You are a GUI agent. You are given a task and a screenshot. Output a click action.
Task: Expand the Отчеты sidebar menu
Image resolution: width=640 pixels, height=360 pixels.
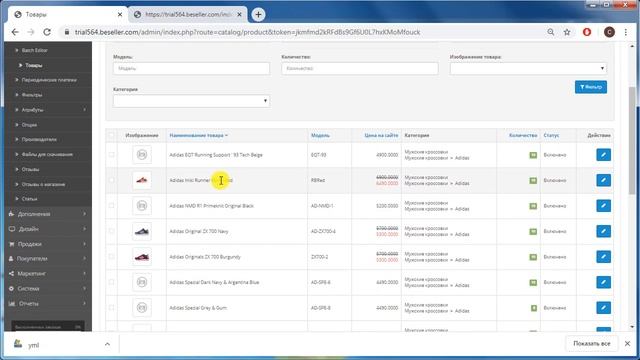(x=48, y=304)
